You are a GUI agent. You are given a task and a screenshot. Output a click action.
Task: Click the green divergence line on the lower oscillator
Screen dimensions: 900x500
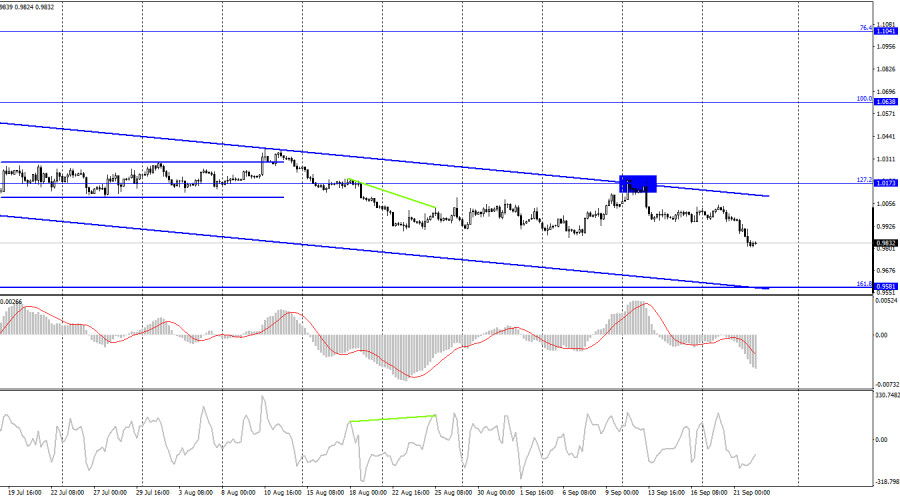coord(393,418)
